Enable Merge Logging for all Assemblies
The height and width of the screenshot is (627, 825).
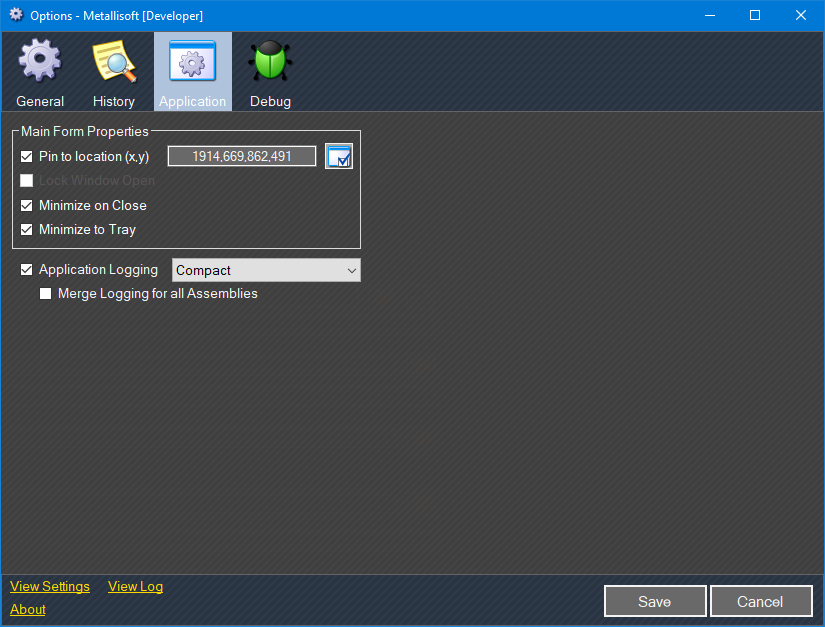(x=46, y=294)
